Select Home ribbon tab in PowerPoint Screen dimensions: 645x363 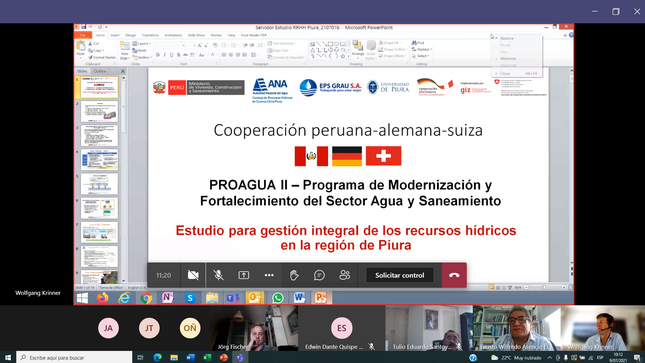(x=100, y=35)
